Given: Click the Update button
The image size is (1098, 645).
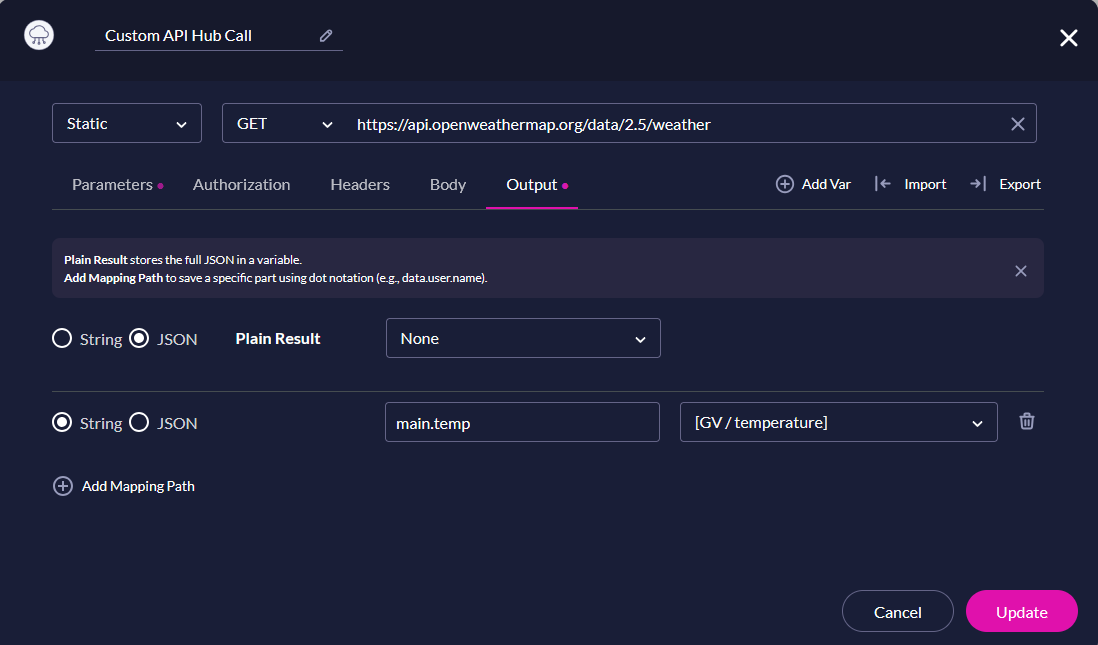Looking at the screenshot, I should pyautogui.click(x=1021, y=611).
